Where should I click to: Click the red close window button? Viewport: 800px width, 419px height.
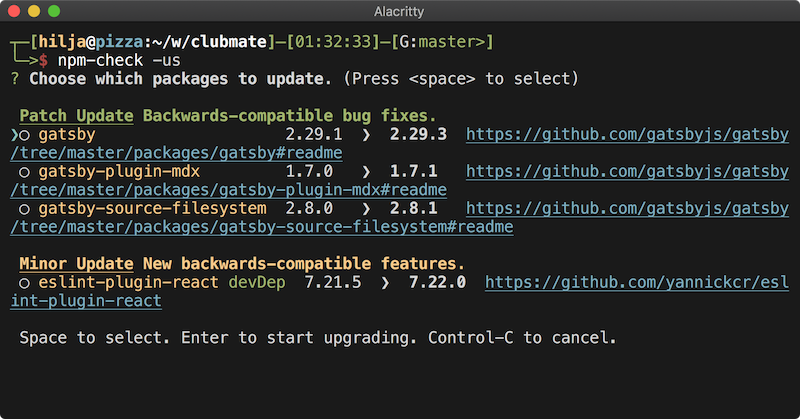click(x=14, y=11)
